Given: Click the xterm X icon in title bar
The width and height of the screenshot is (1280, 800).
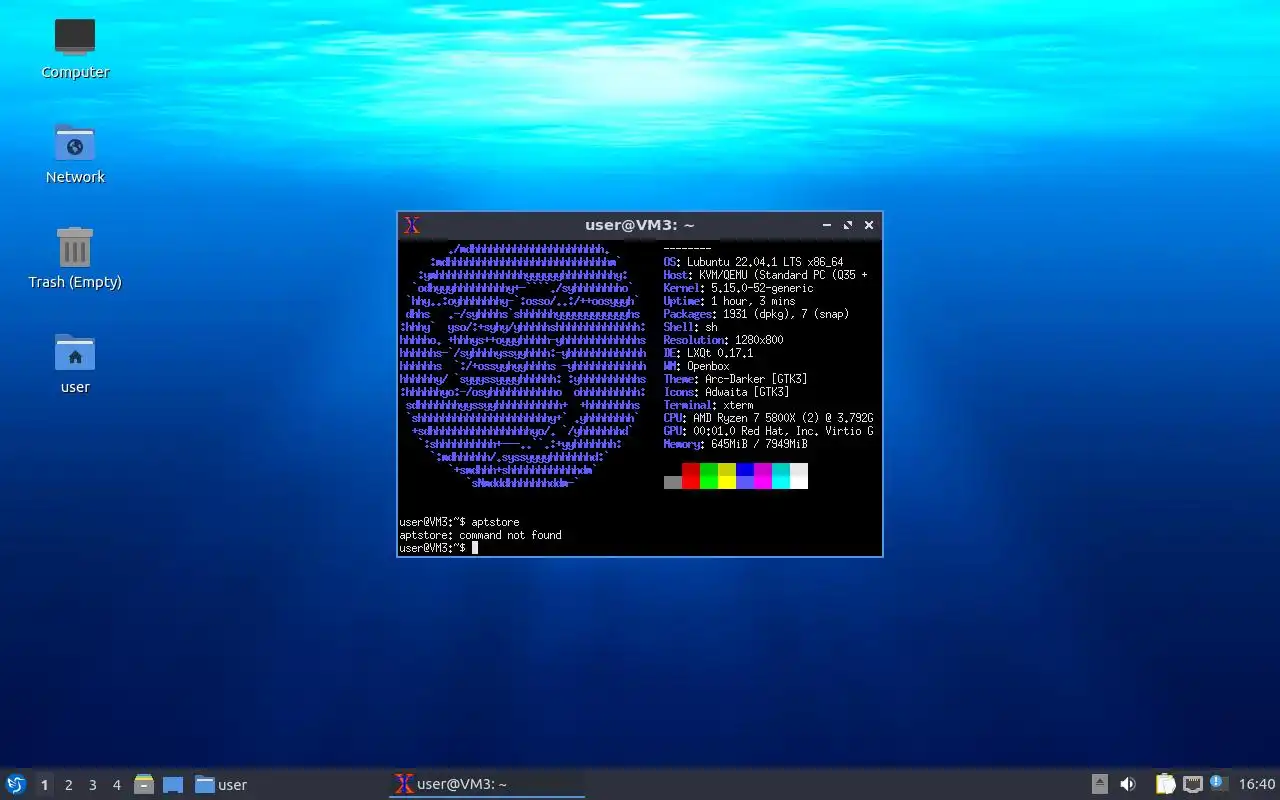Looking at the screenshot, I should (x=411, y=225).
